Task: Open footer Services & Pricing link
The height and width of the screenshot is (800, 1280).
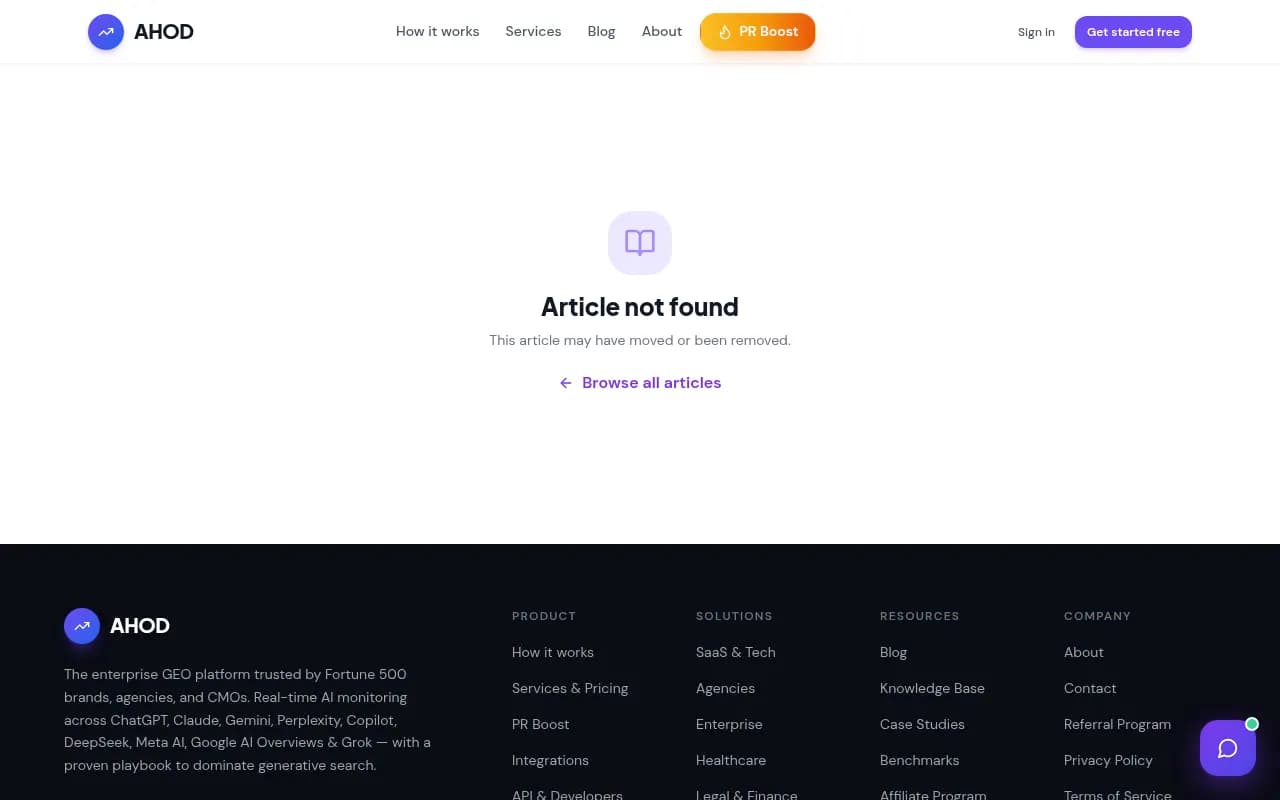Action: click(x=570, y=688)
